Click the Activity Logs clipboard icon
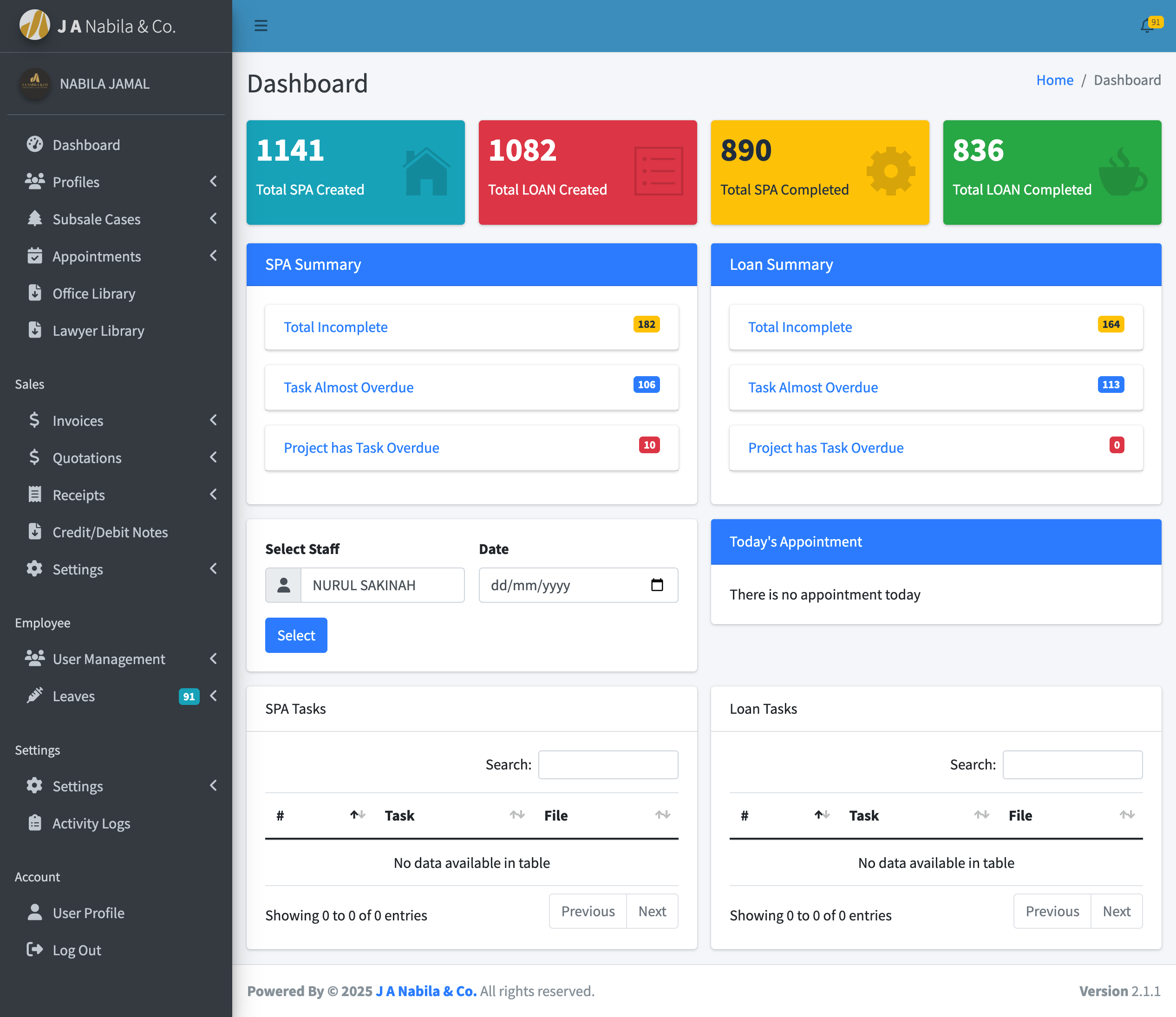The height and width of the screenshot is (1017, 1176). (x=35, y=822)
